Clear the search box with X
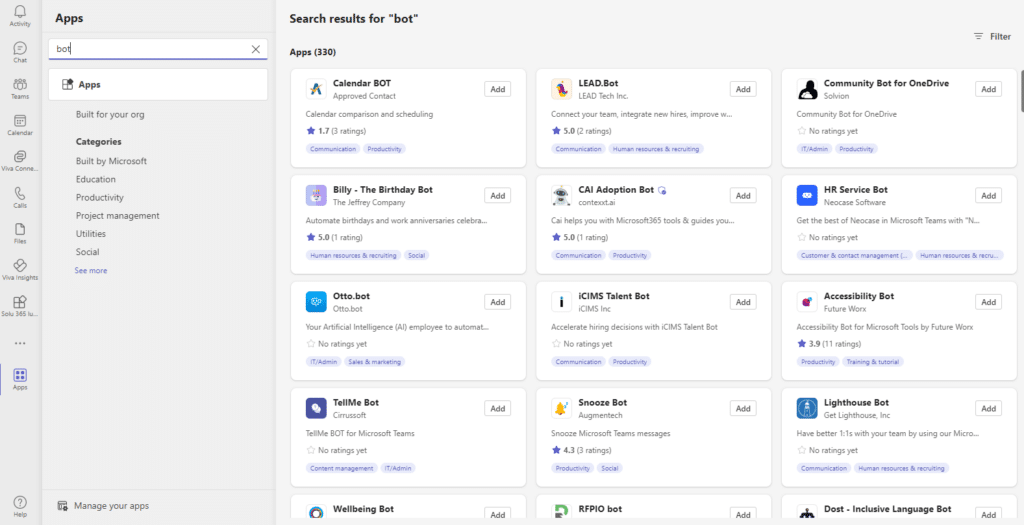Screen dimensions: 1024x525 (256, 49)
